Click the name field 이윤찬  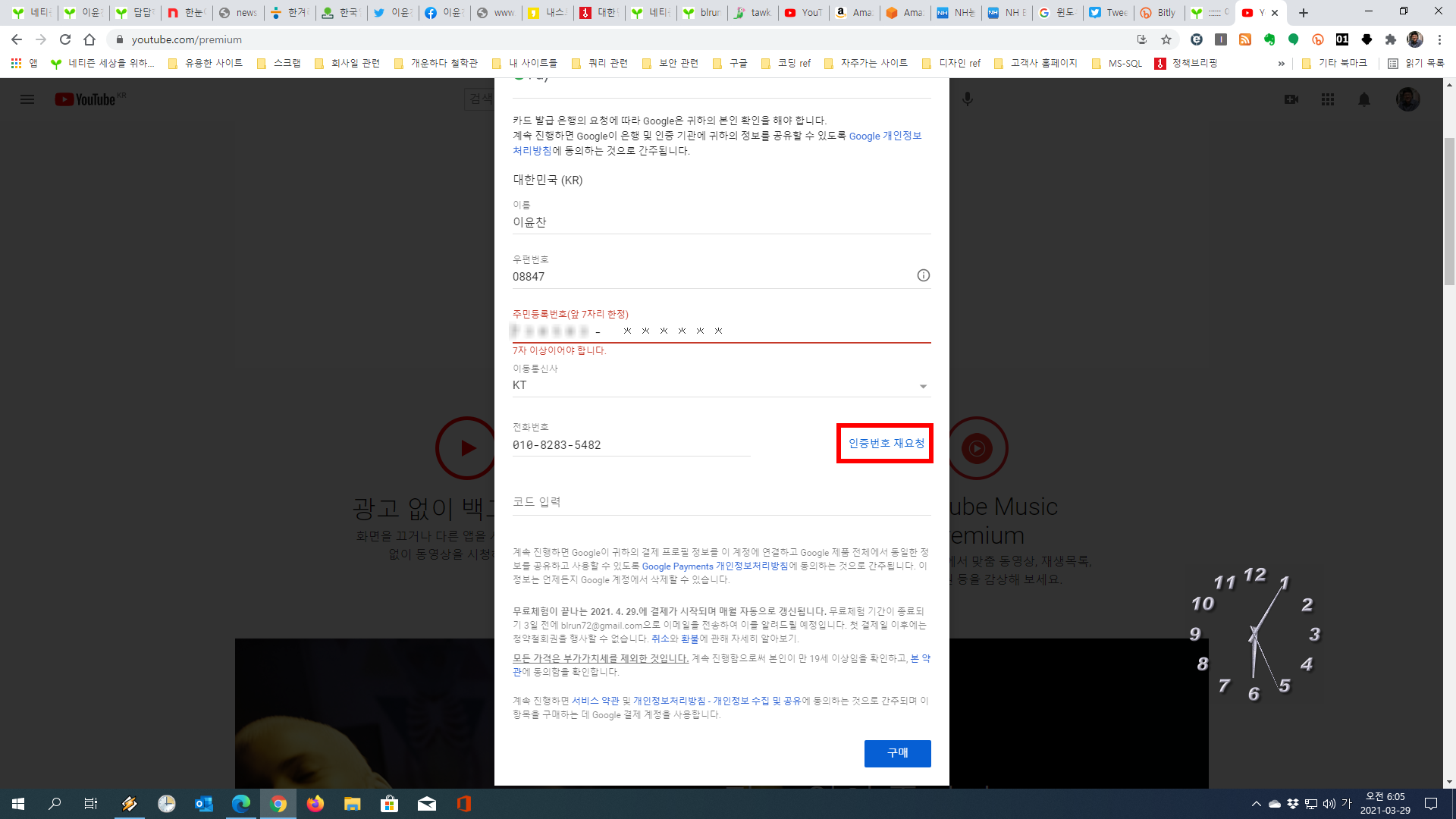(721, 222)
